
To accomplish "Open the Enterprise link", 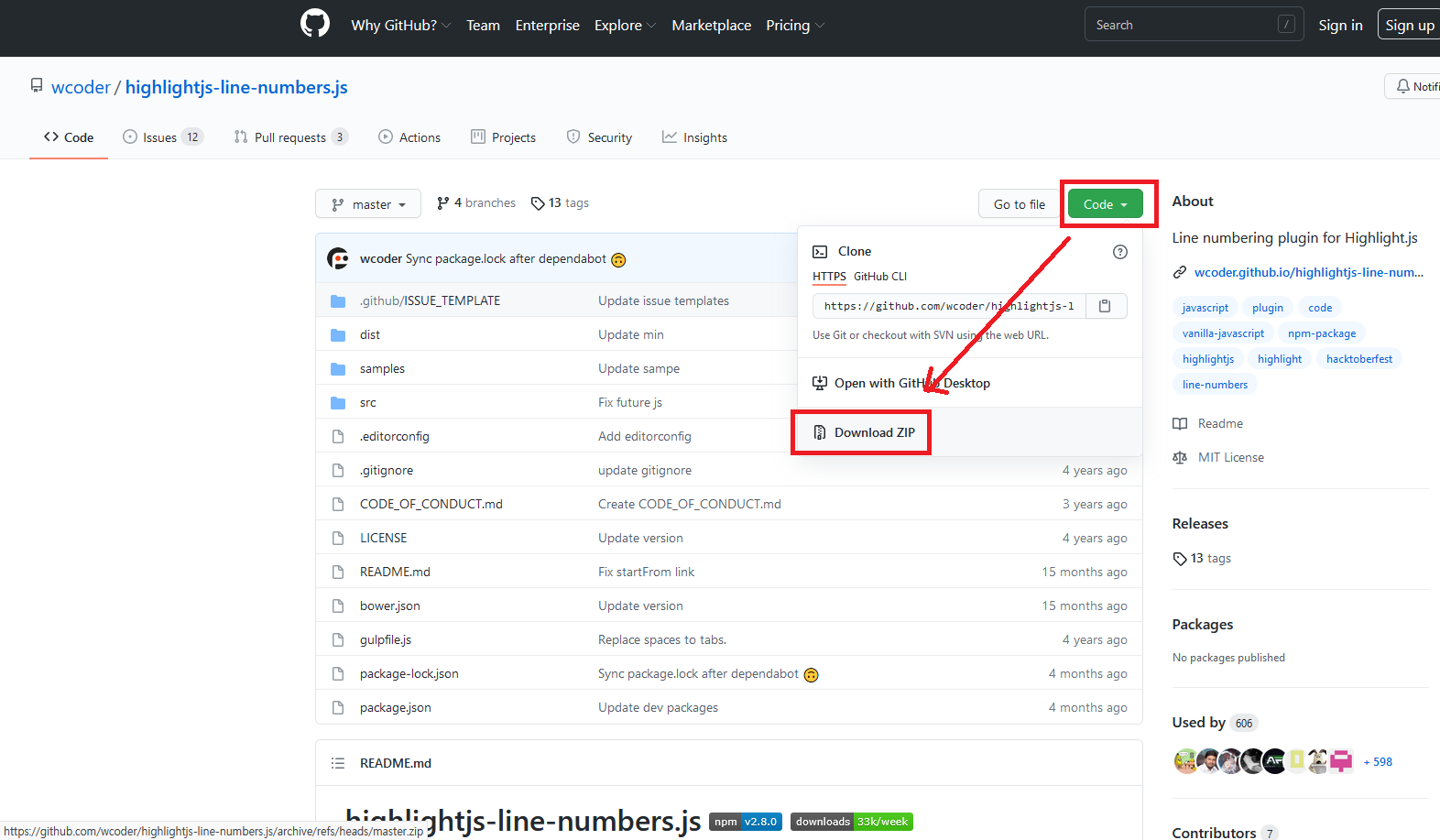I will coord(547,25).
